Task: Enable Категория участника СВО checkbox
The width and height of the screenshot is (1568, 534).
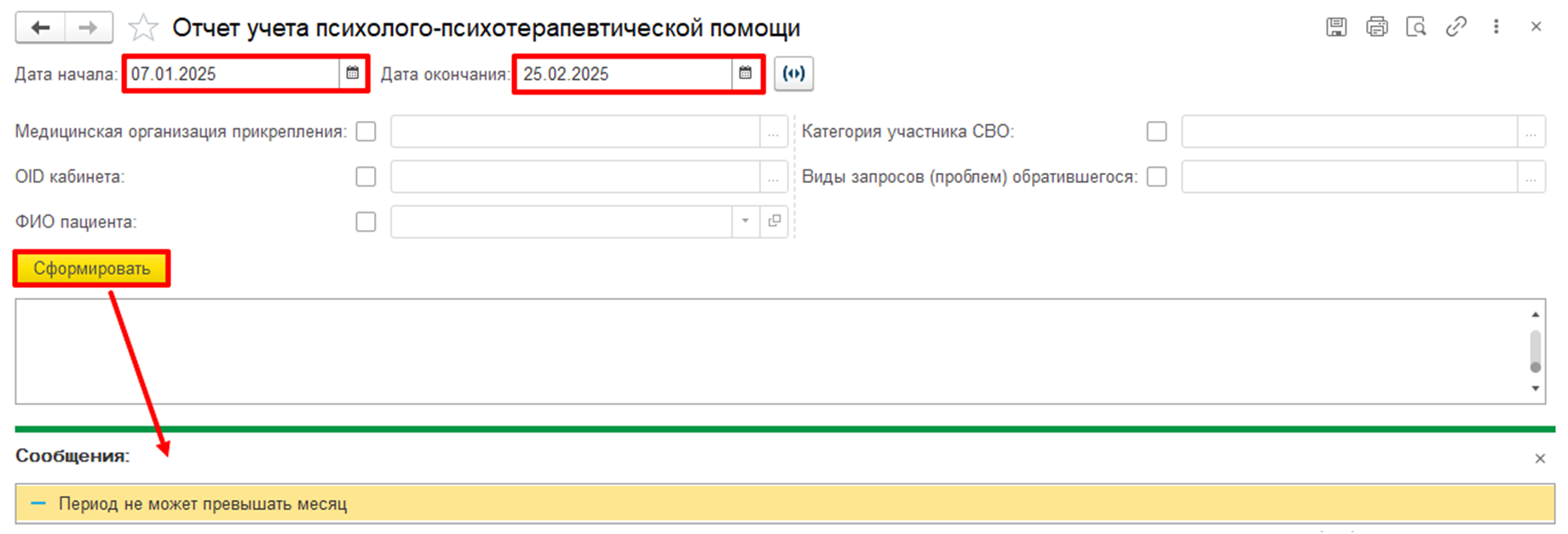Action: tap(1156, 132)
